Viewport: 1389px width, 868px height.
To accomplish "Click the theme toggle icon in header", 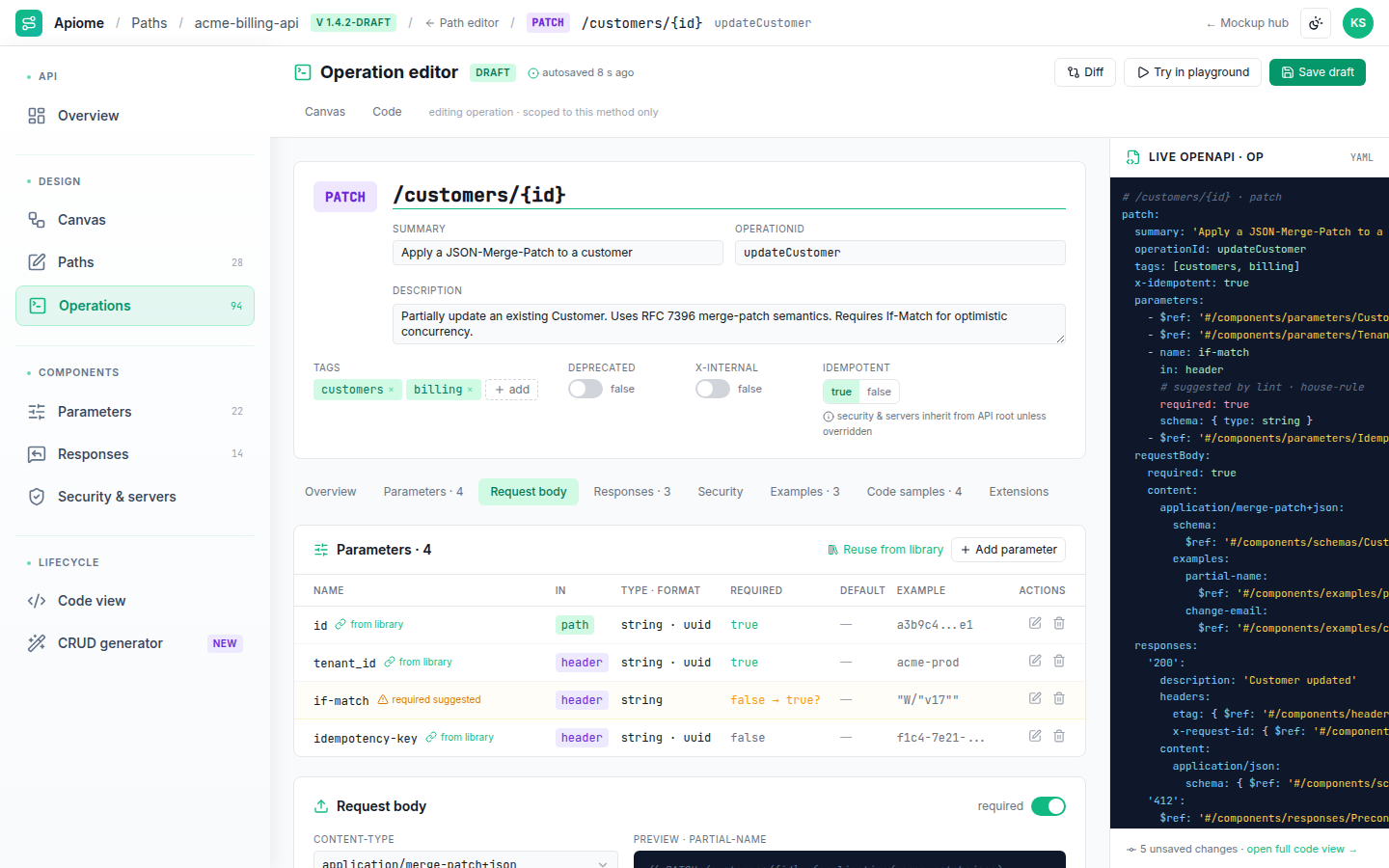I will pos(1316,23).
